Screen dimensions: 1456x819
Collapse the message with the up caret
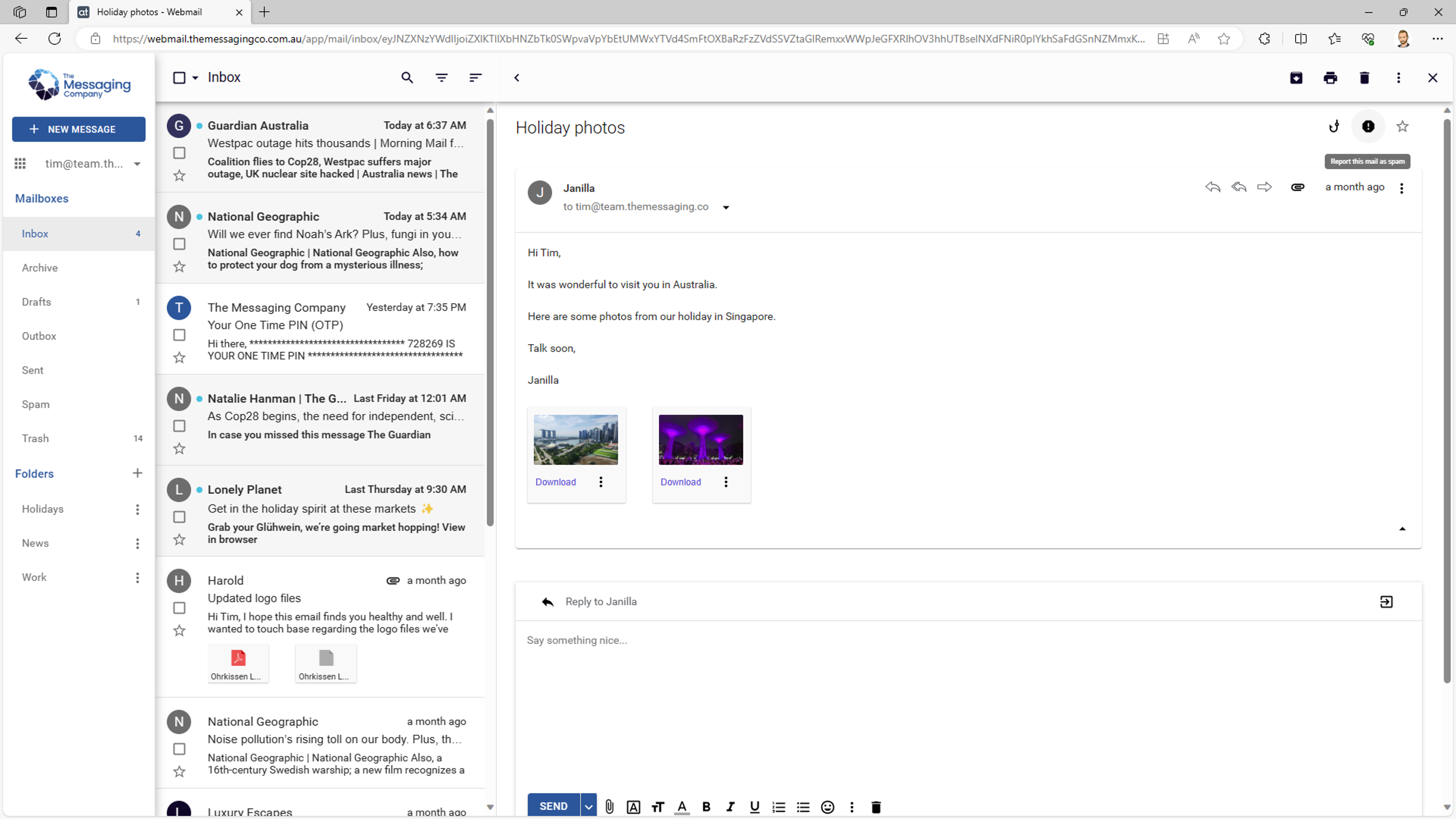click(x=1402, y=529)
